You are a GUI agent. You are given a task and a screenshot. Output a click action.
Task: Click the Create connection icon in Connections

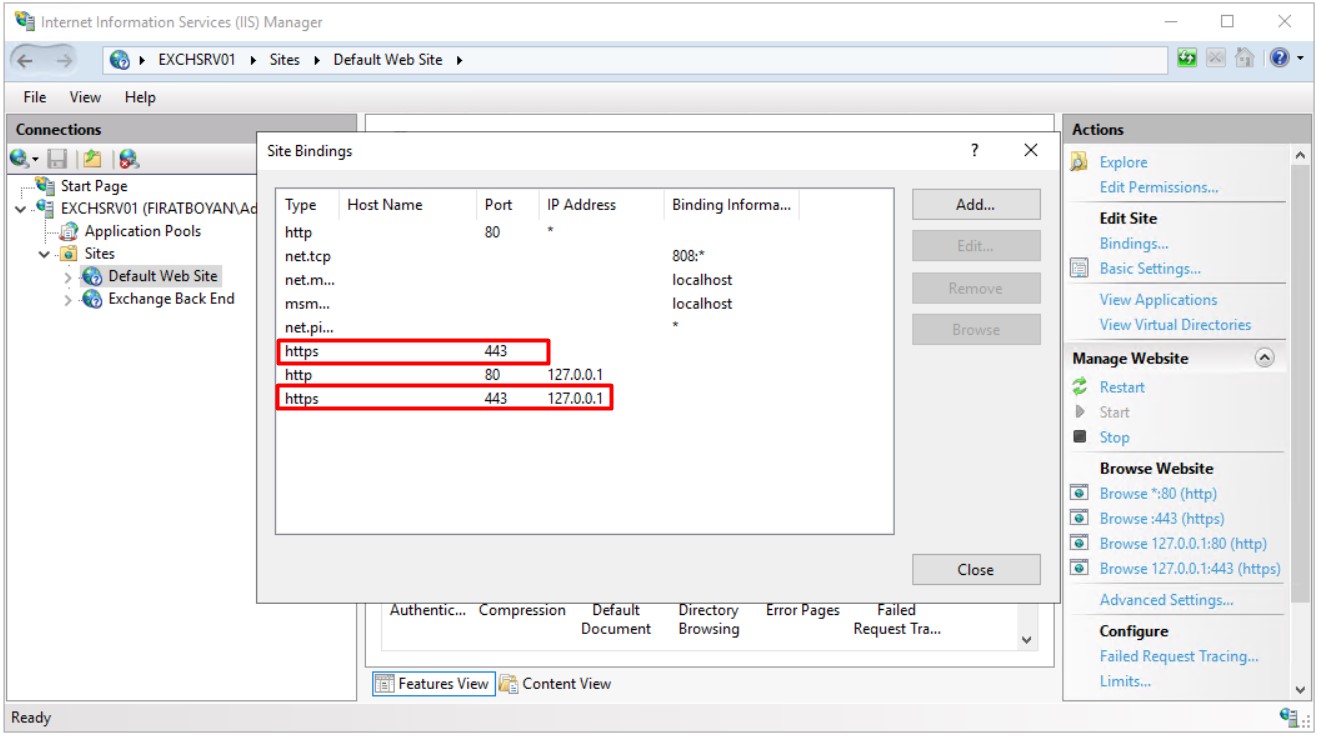(20, 158)
